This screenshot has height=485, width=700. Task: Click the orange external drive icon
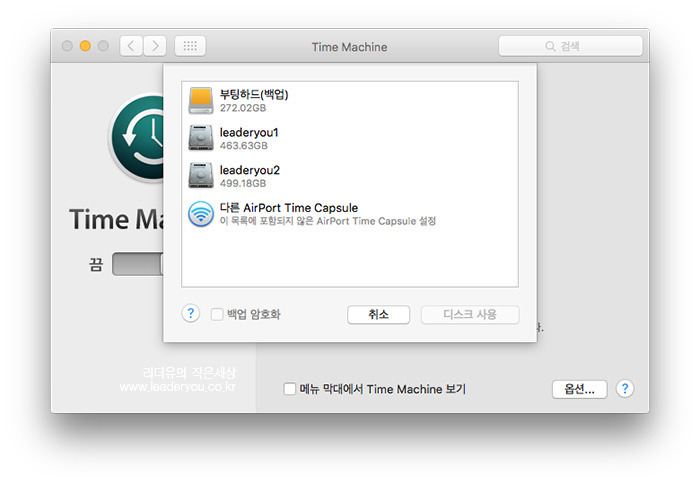pos(200,100)
